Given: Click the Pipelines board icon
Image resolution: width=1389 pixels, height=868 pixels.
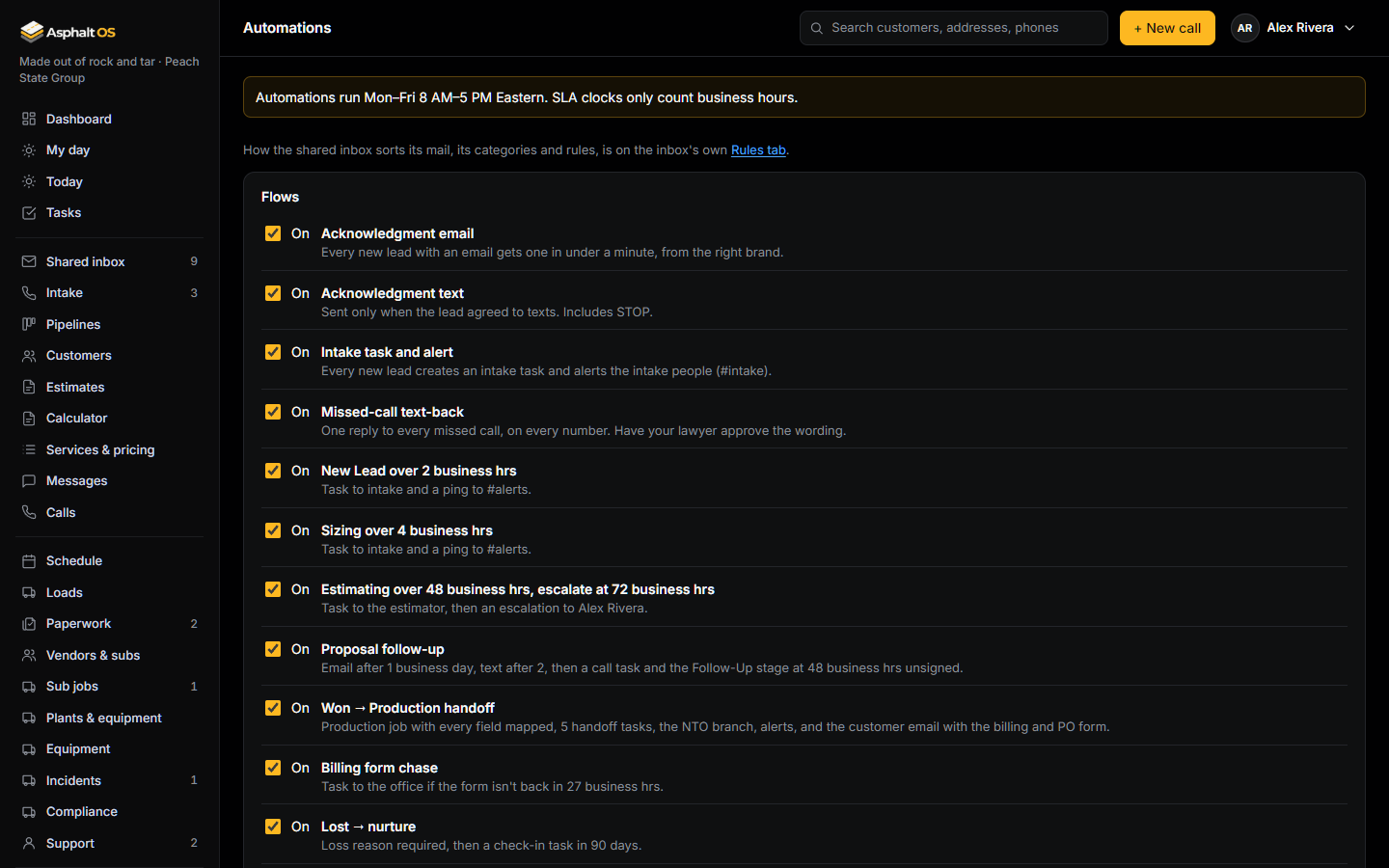Looking at the screenshot, I should tap(29, 324).
